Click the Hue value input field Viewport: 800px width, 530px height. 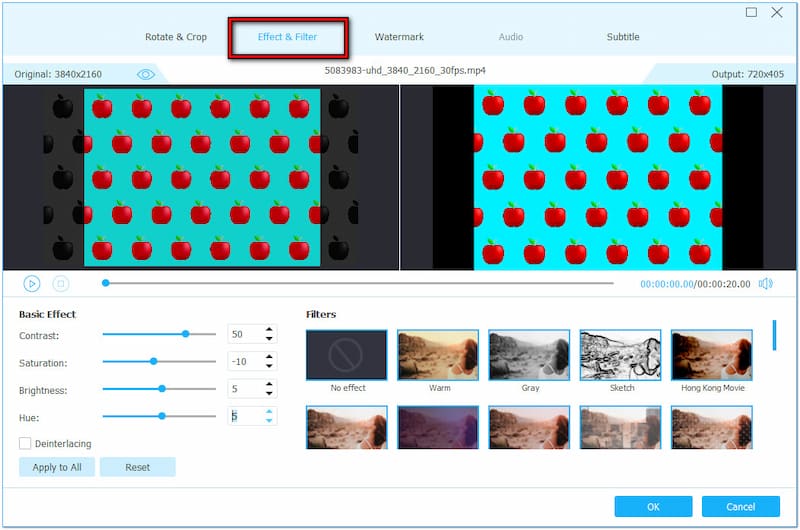pos(244,415)
